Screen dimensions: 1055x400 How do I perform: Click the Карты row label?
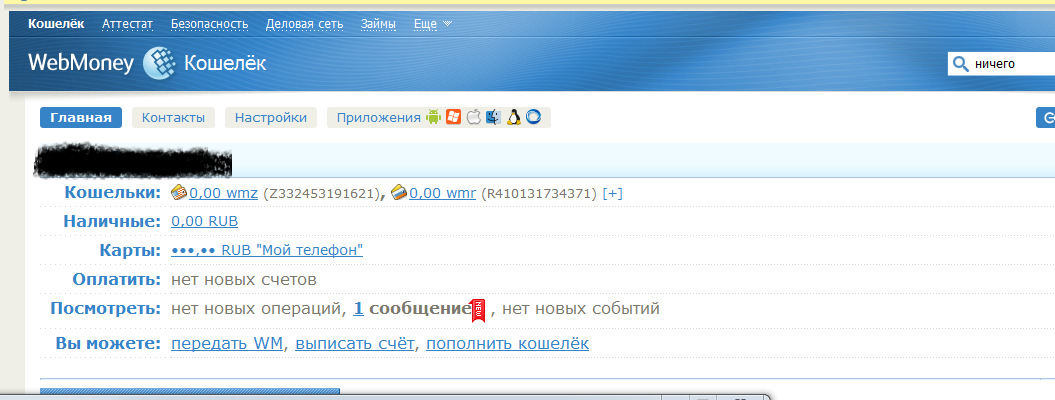pos(131,251)
